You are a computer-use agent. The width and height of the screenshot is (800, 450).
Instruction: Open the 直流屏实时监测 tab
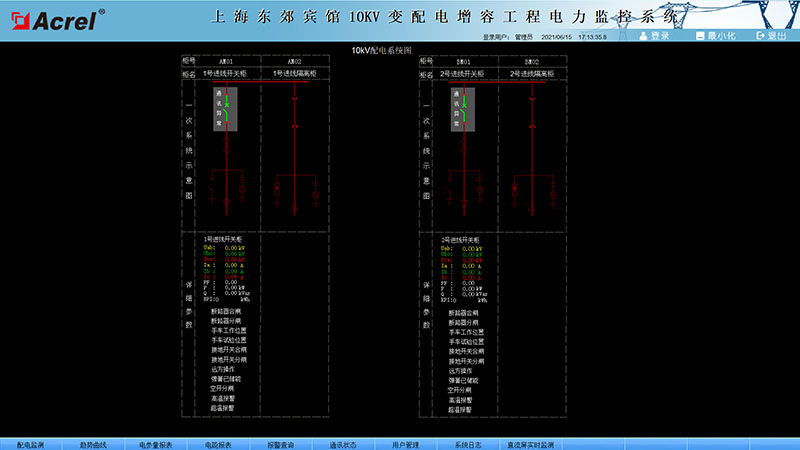[530, 443]
